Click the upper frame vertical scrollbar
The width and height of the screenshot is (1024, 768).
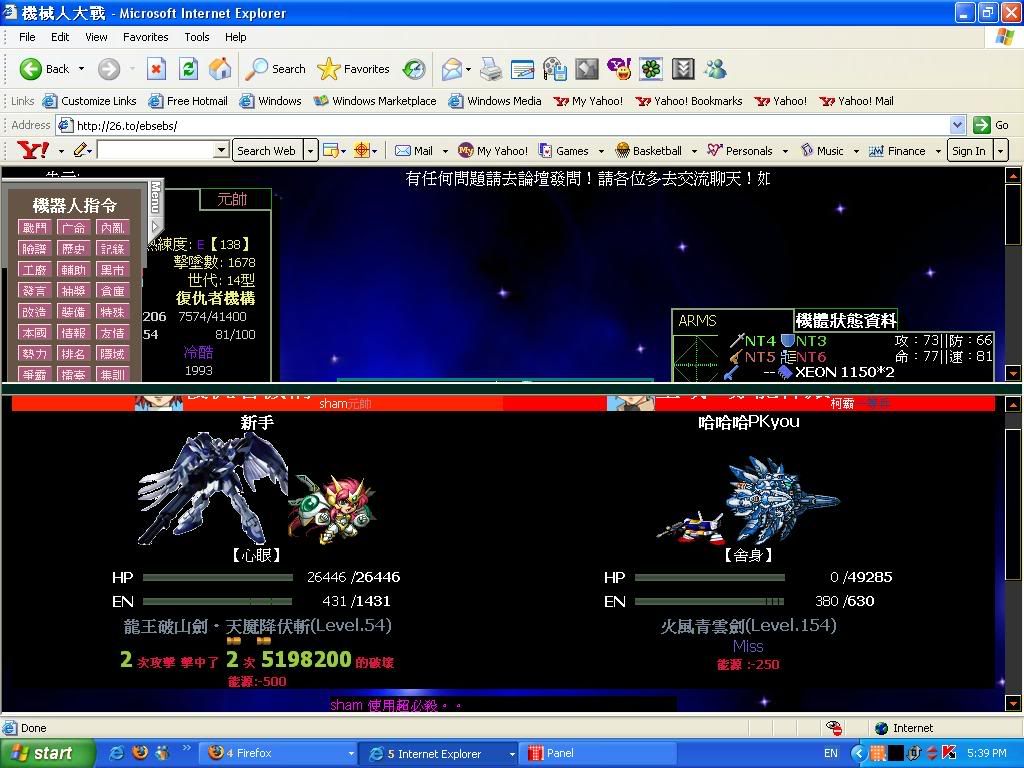(x=1013, y=274)
